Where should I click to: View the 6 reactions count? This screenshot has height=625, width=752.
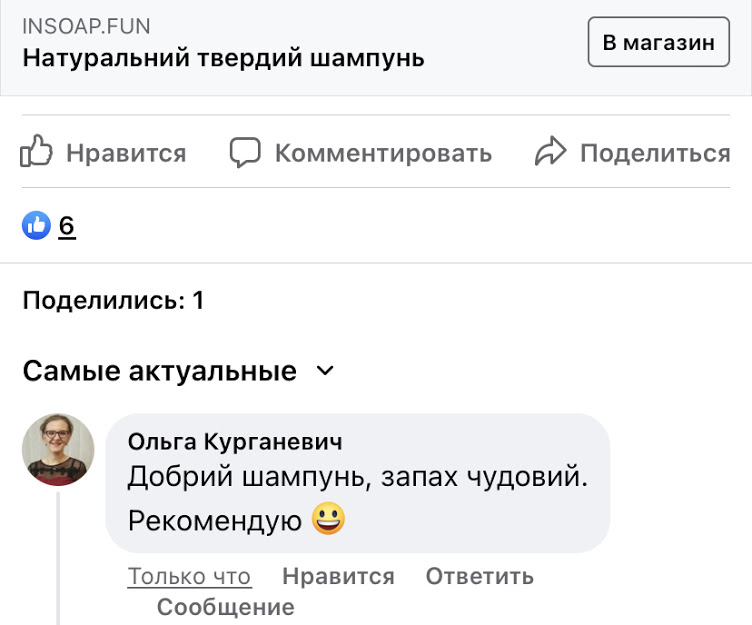tap(67, 226)
